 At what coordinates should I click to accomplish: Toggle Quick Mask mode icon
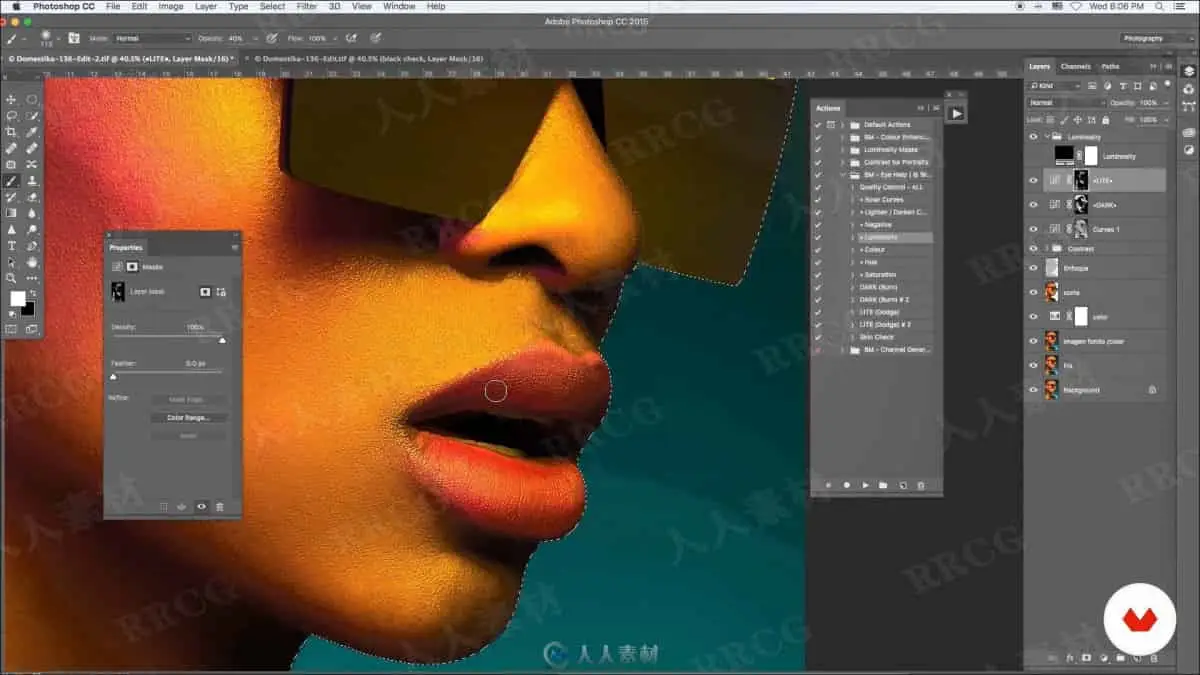[12, 328]
